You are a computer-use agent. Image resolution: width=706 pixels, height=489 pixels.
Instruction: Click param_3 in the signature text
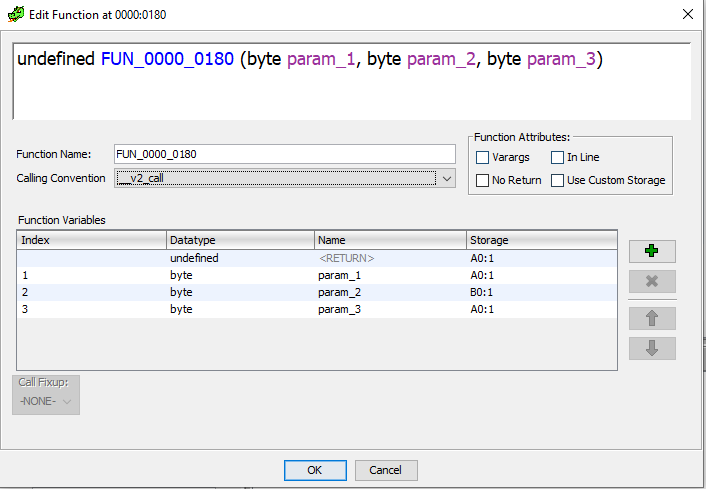(x=561, y=59)
